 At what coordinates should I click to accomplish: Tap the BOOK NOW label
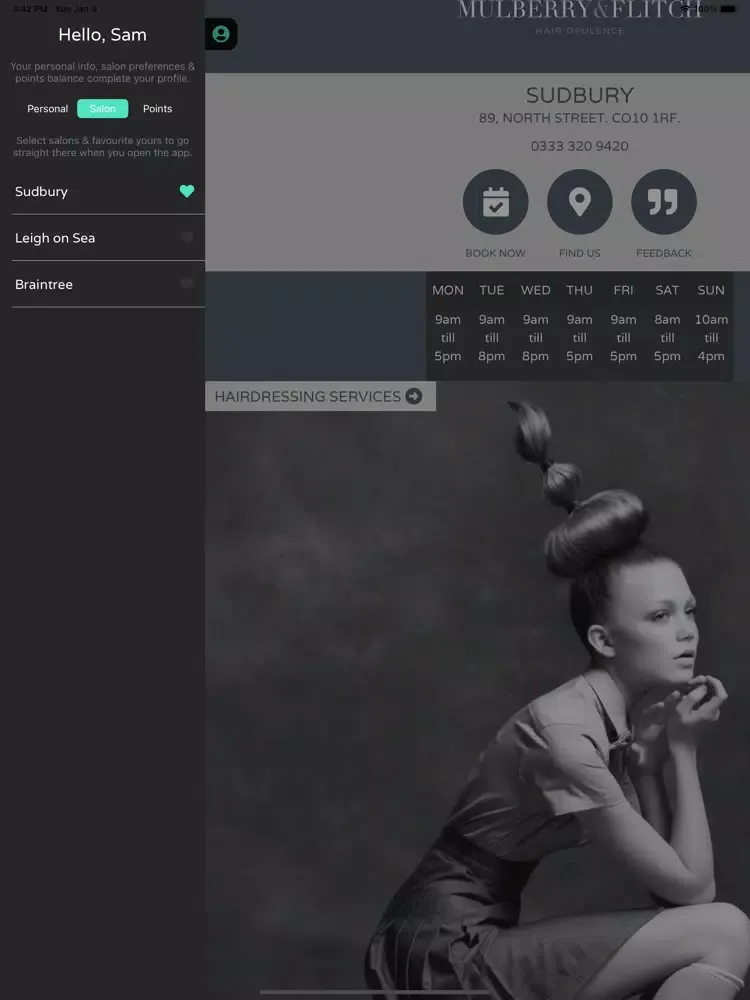point(496,253)
